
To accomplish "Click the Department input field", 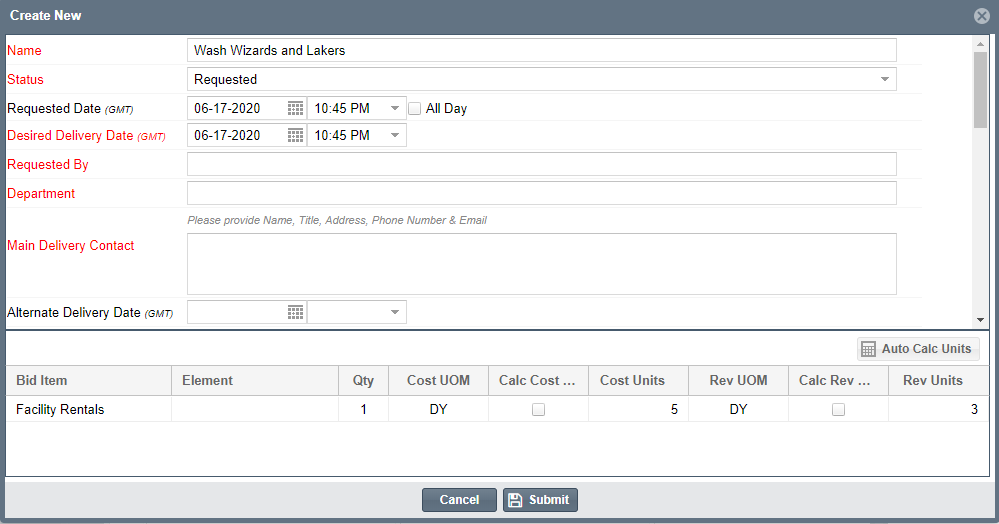I will pyautogui.click(x=542, y=193).
